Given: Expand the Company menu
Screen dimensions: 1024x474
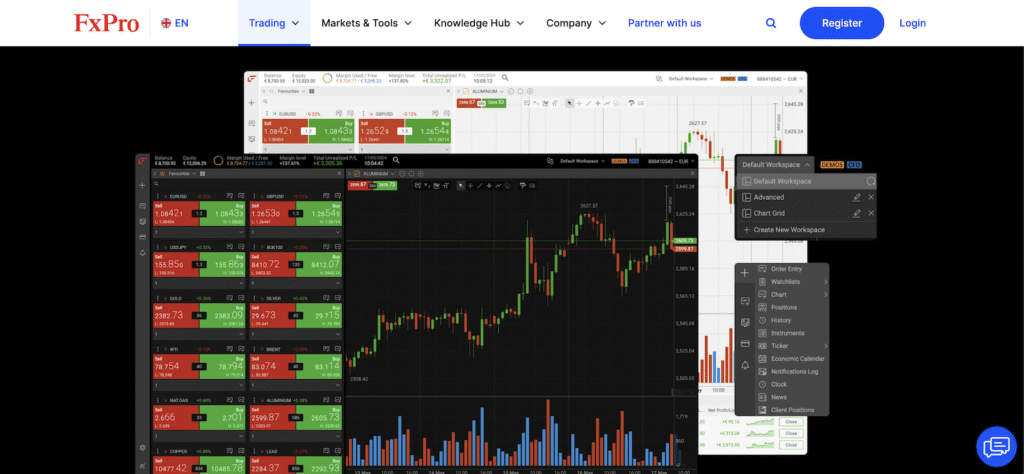Looking at the screenshot, I should [x=576, y=23].
